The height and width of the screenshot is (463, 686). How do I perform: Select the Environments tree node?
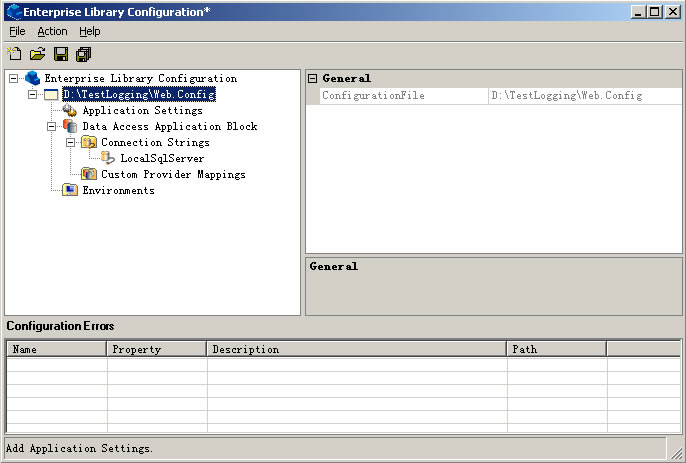click(119, 190)
